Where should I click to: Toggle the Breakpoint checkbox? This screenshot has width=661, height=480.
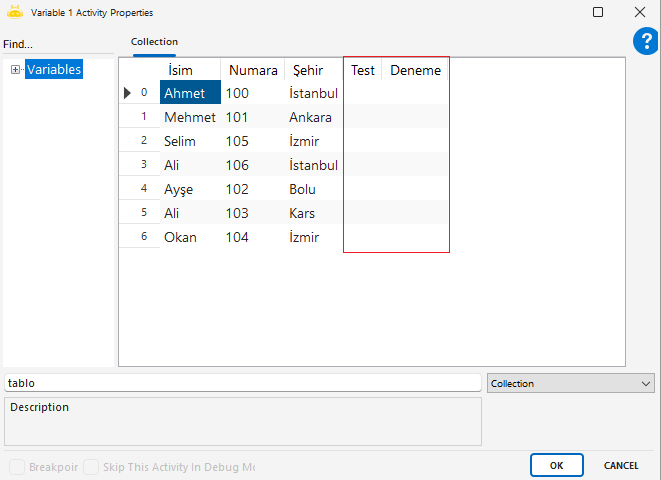[17, 466]
